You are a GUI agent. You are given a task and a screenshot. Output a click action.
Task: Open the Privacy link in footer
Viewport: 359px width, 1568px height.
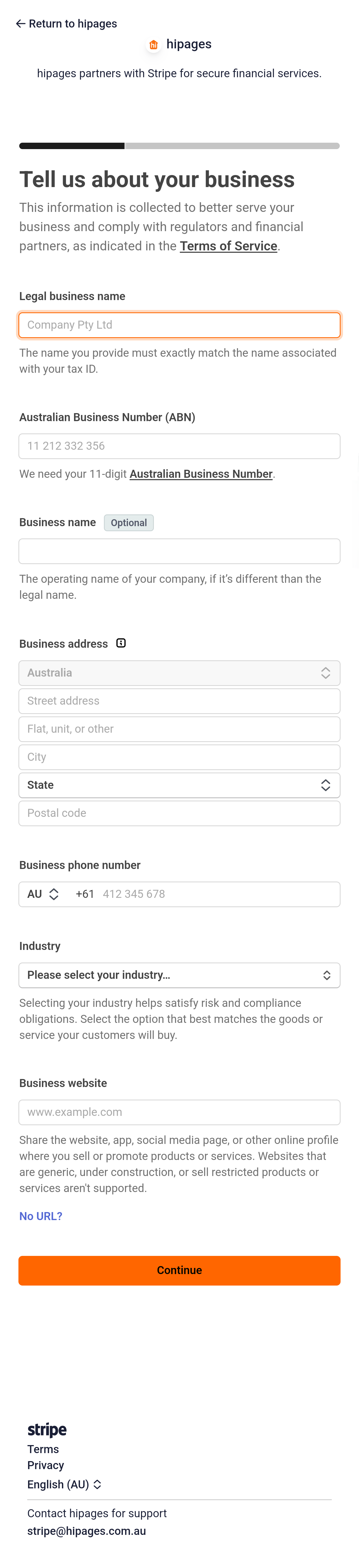(x=46, y=1465)
